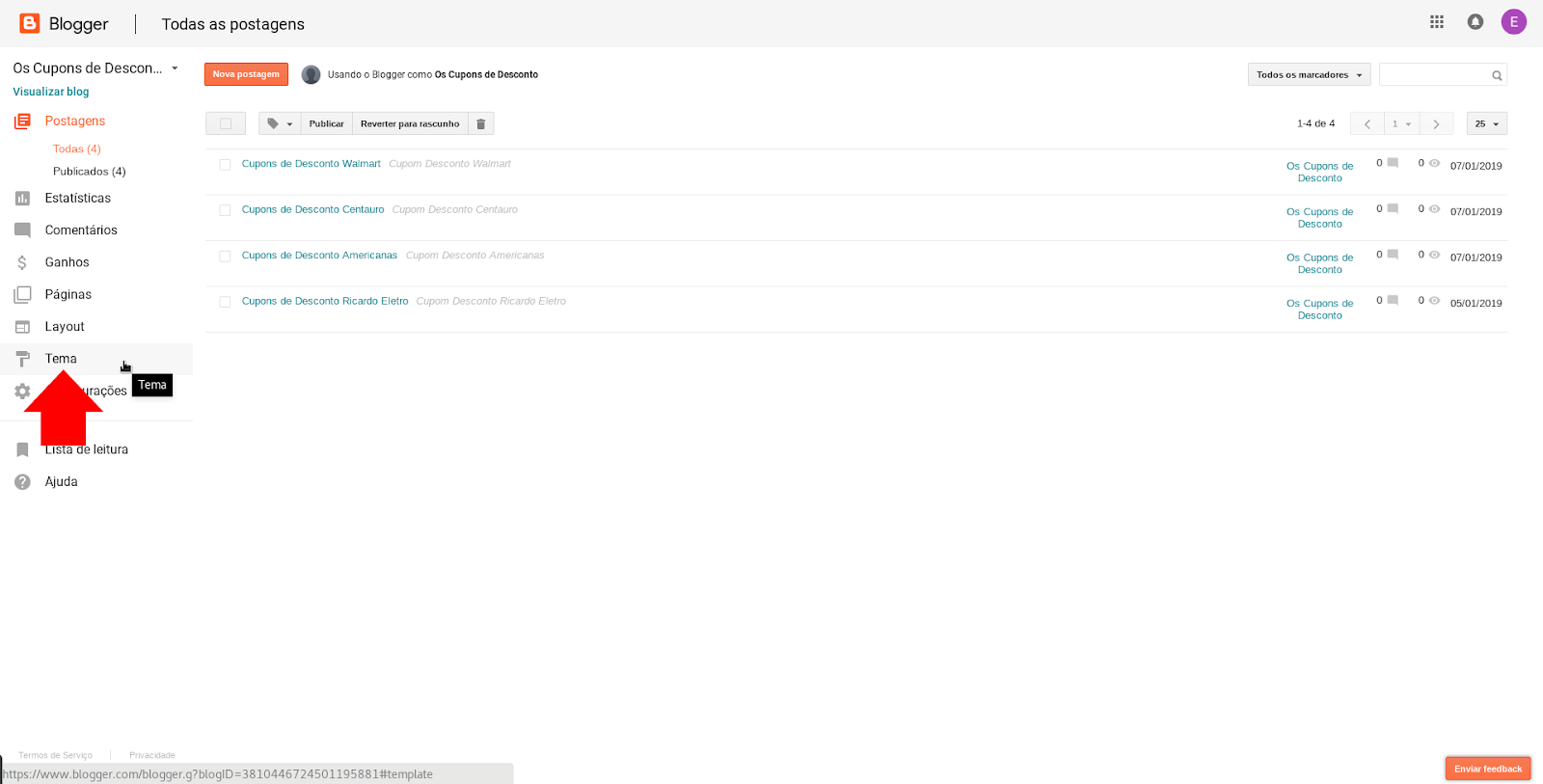Open Cupons de Desconto Centauro post
The height and width of the screenshot is (784, 1543).
(x=312, y=209)
